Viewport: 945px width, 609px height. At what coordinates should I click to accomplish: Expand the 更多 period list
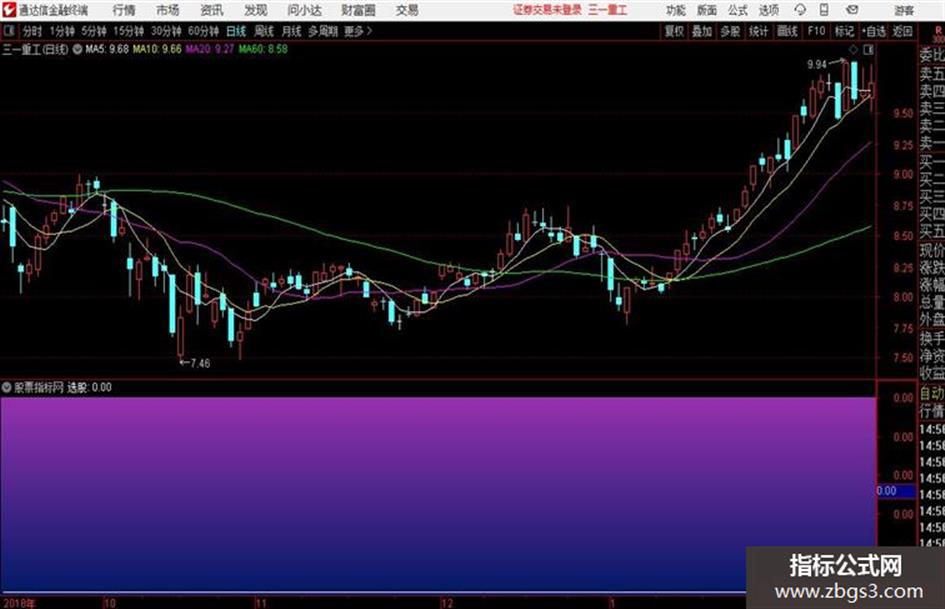pos(358,31)
